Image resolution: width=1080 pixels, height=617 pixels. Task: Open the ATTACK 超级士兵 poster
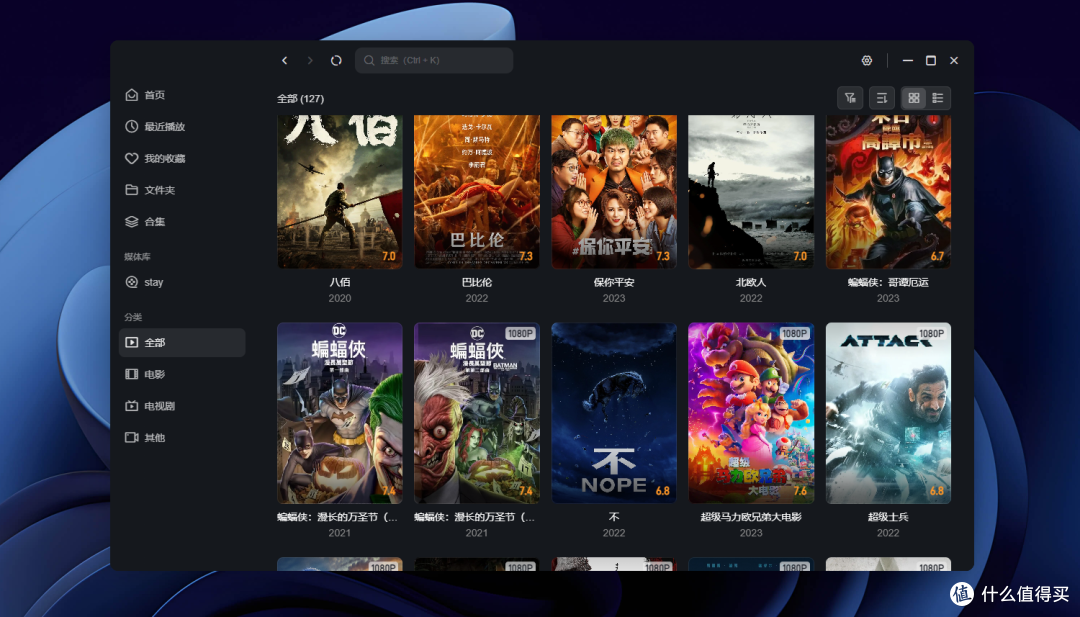coord(888,413)
